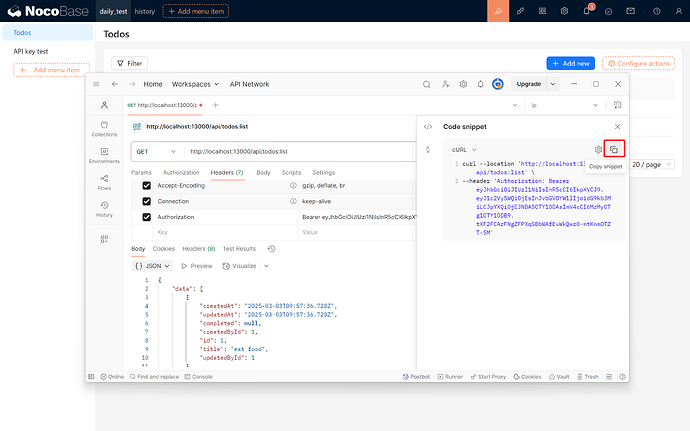Open NocoBase notification bell with badge
The height and width of the screenshot is (431, 690).
click(587, 10)
